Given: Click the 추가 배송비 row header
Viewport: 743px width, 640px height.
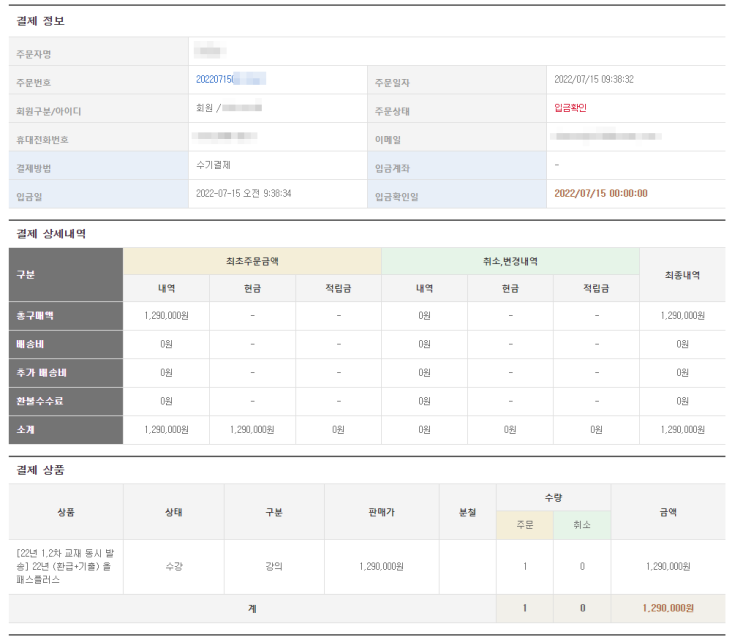Looking at the screenshot, I should 66,373.
